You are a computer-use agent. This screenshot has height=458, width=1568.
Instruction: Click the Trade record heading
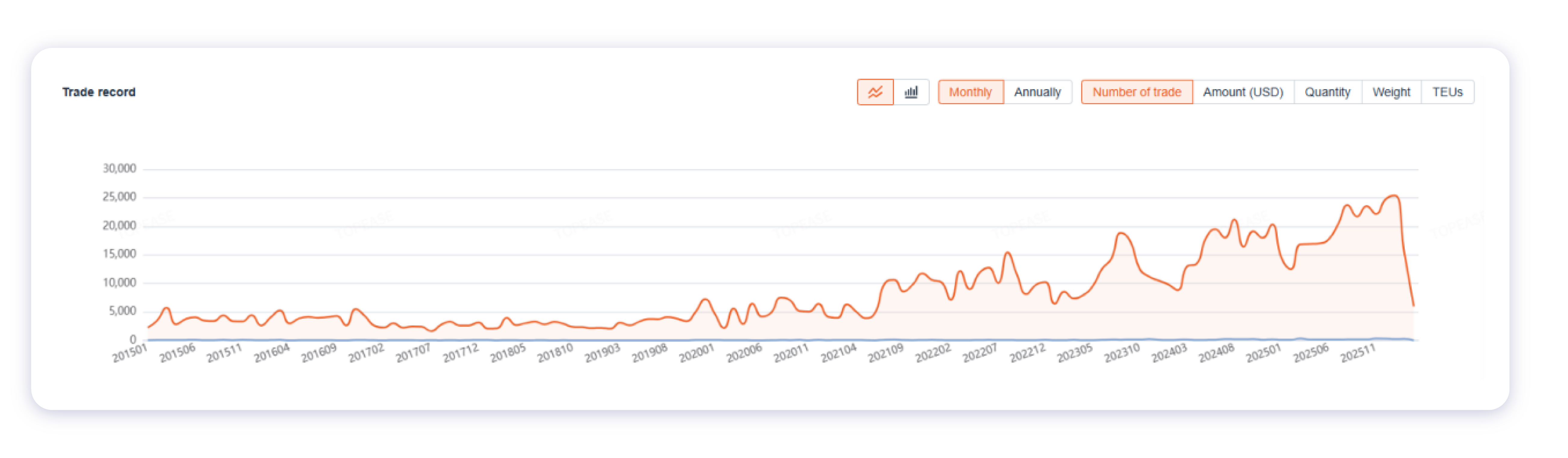pyautogui.click(x=99, y=92)
